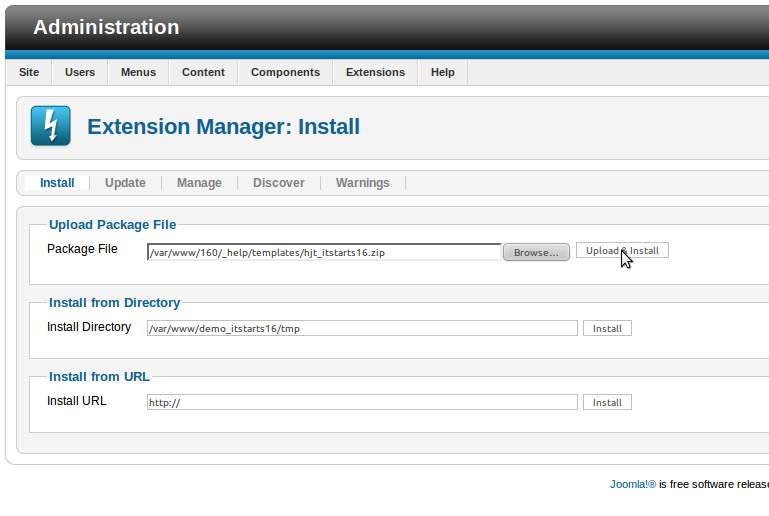769x516 pixels.
Task: Switch to the Update tab
Action: point(125,183)
